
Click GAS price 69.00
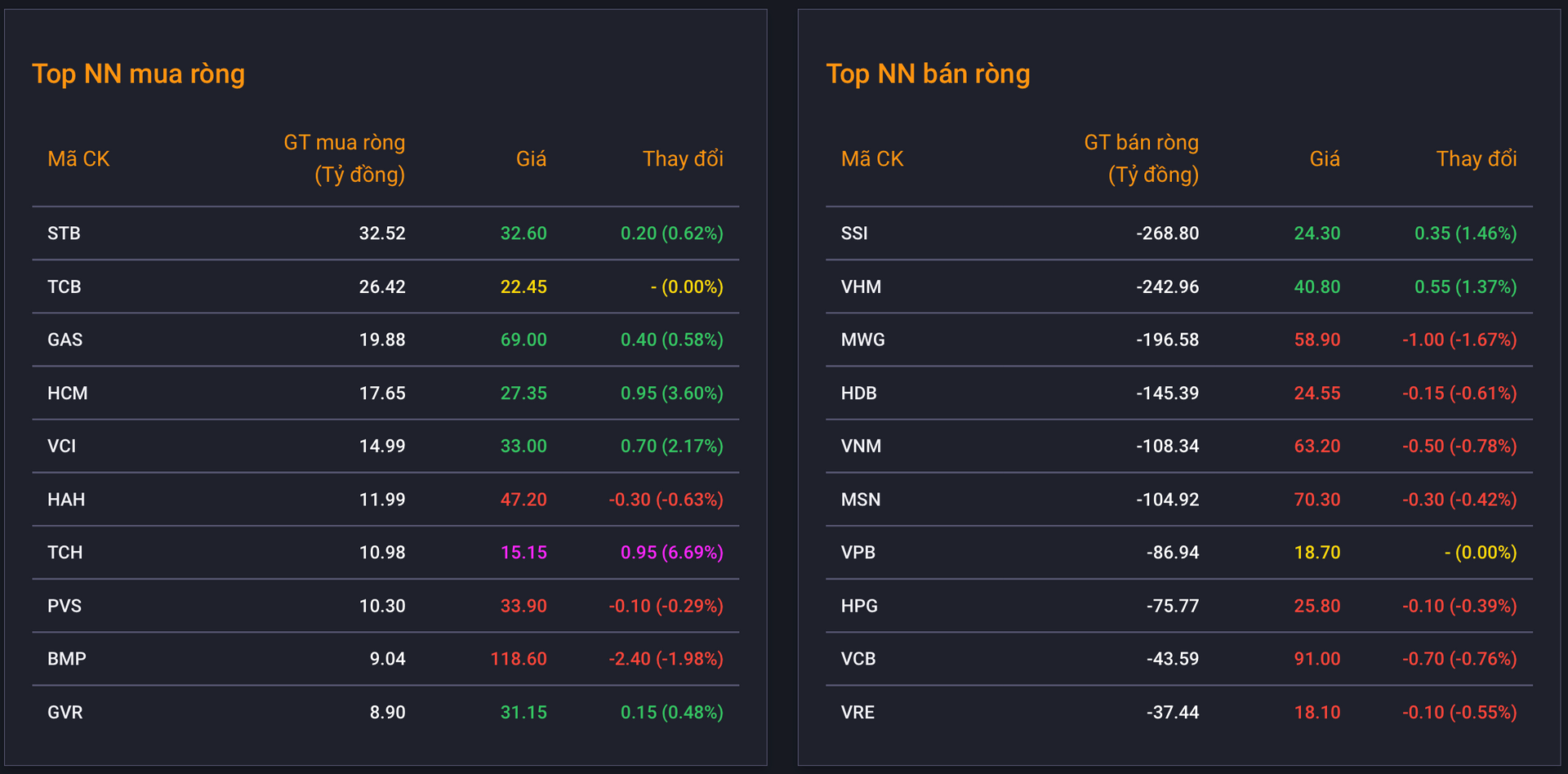tap(523, 340)
